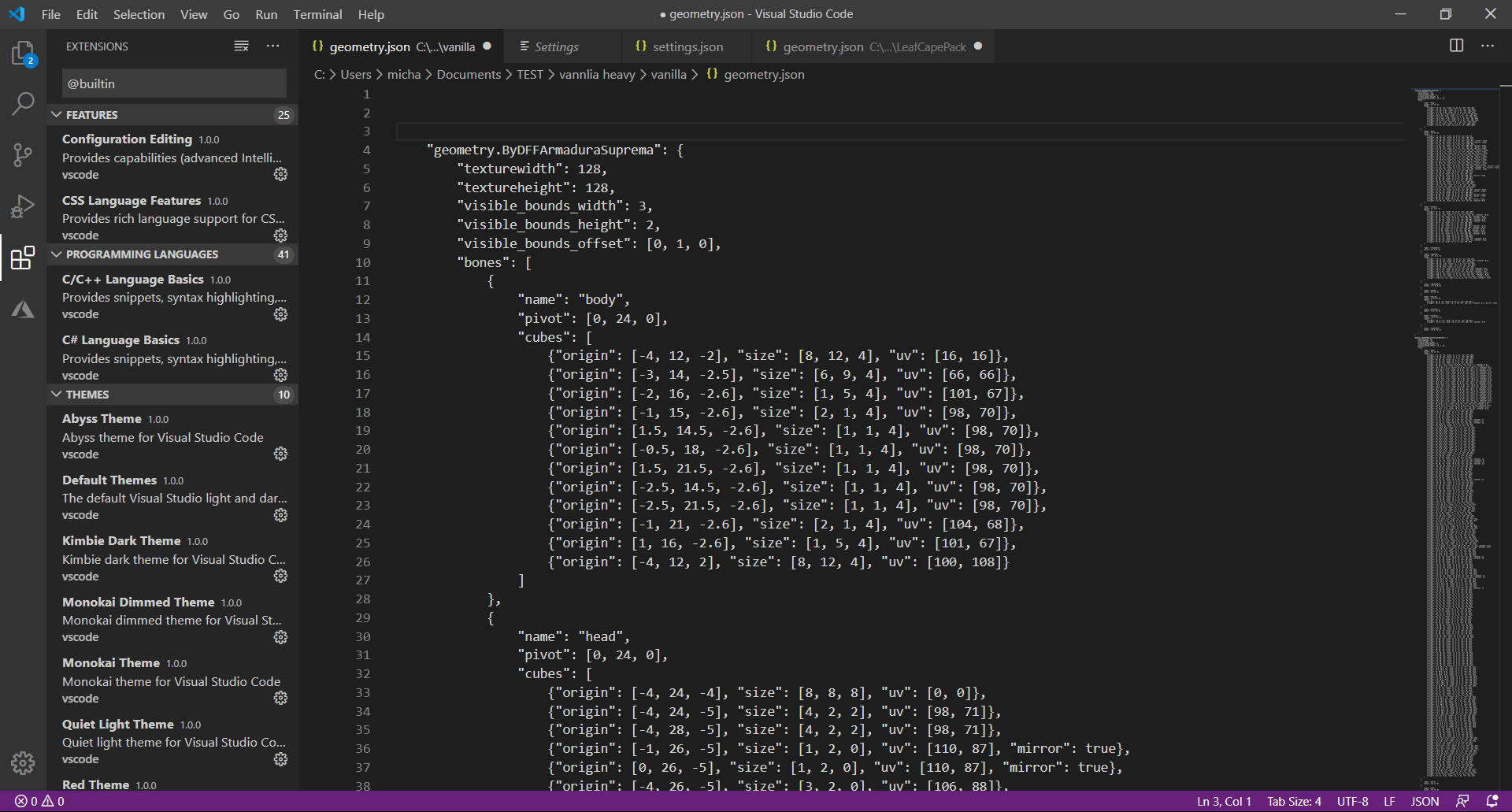The height and width of the screenshot is (812, 1512).
Task: Open the Terminal menu
Action: pyautogui.click(x=317, y=14)
